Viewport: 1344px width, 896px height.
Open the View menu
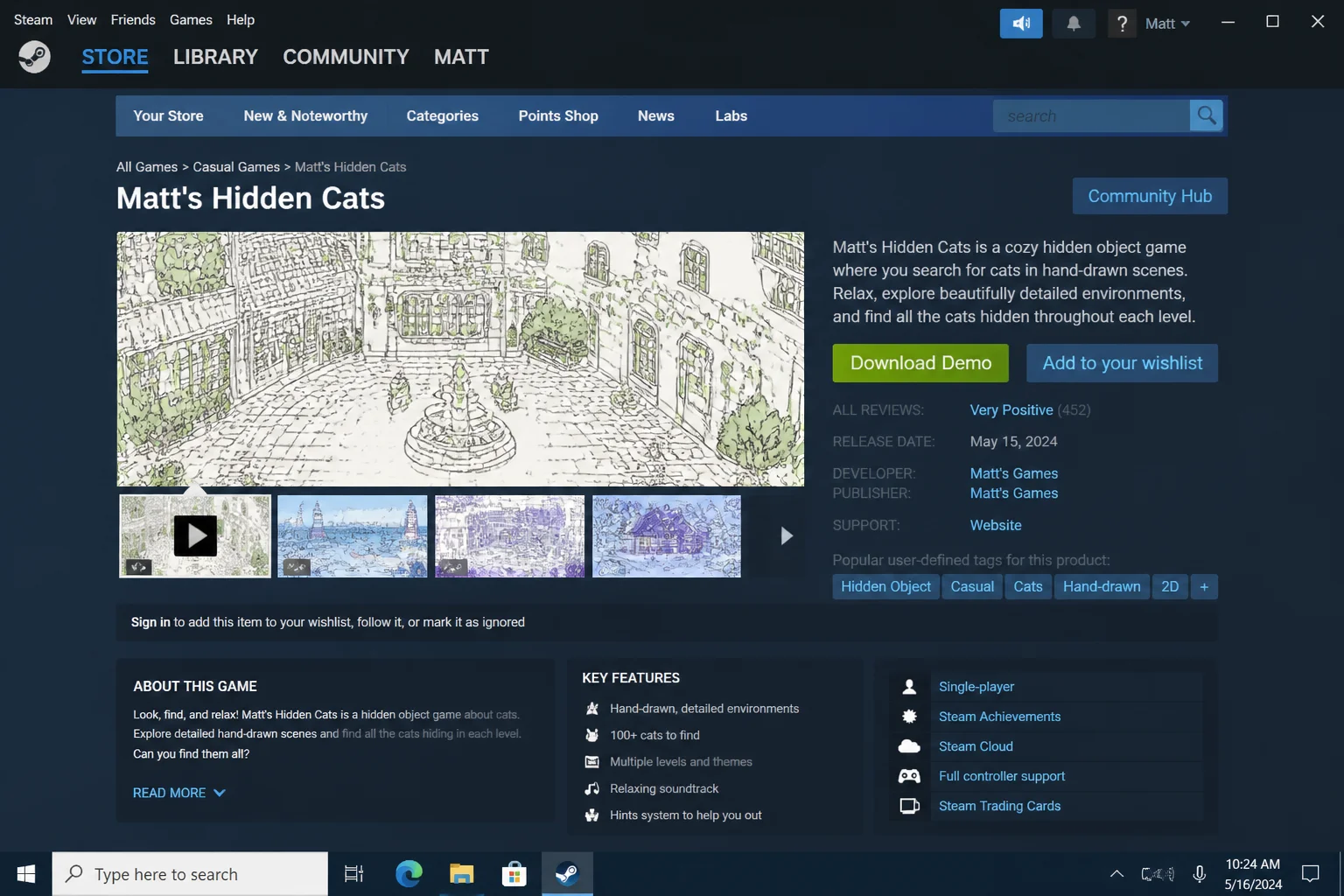coord(81,19)
